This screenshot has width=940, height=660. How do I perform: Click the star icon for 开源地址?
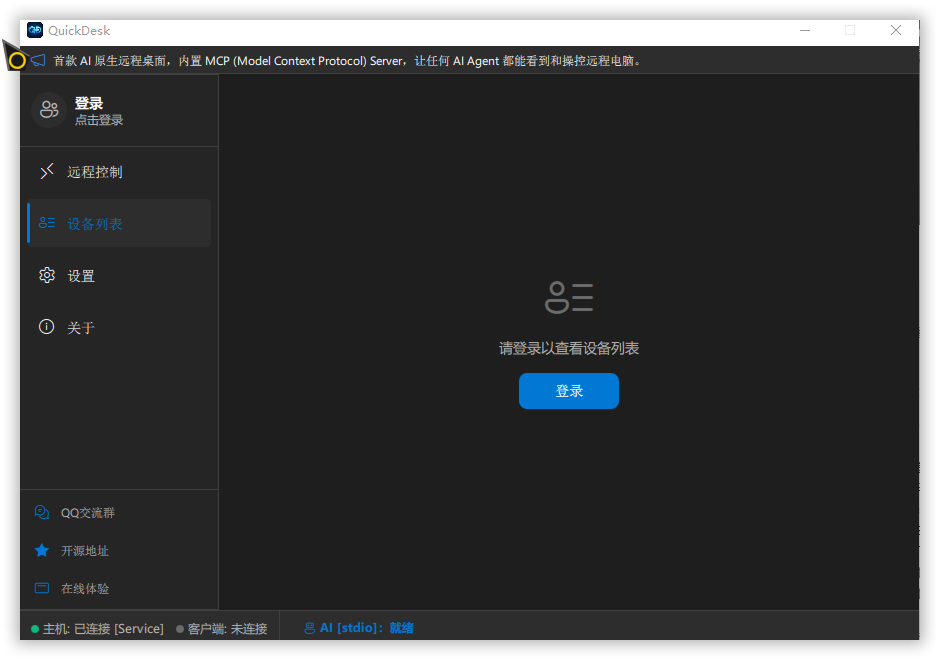coord(42,551)
